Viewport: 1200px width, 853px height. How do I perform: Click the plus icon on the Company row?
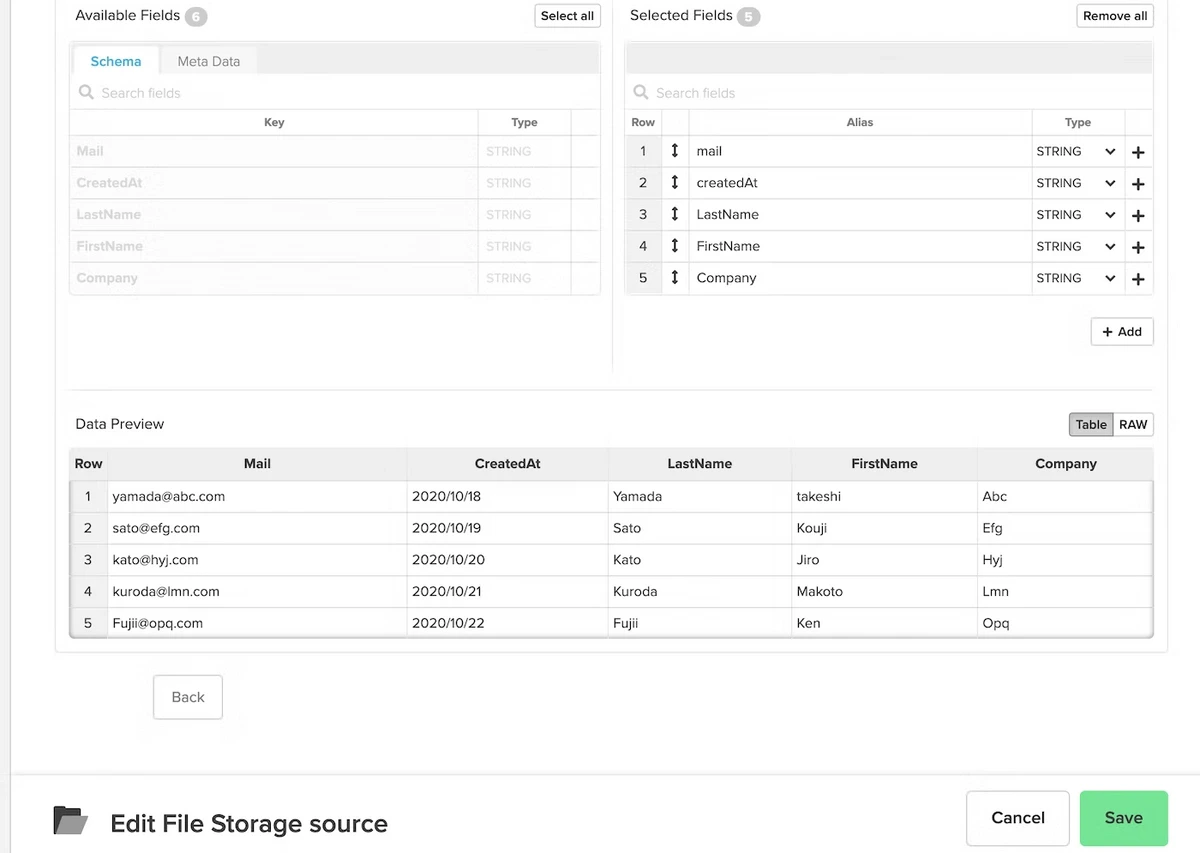[1138, 280]
